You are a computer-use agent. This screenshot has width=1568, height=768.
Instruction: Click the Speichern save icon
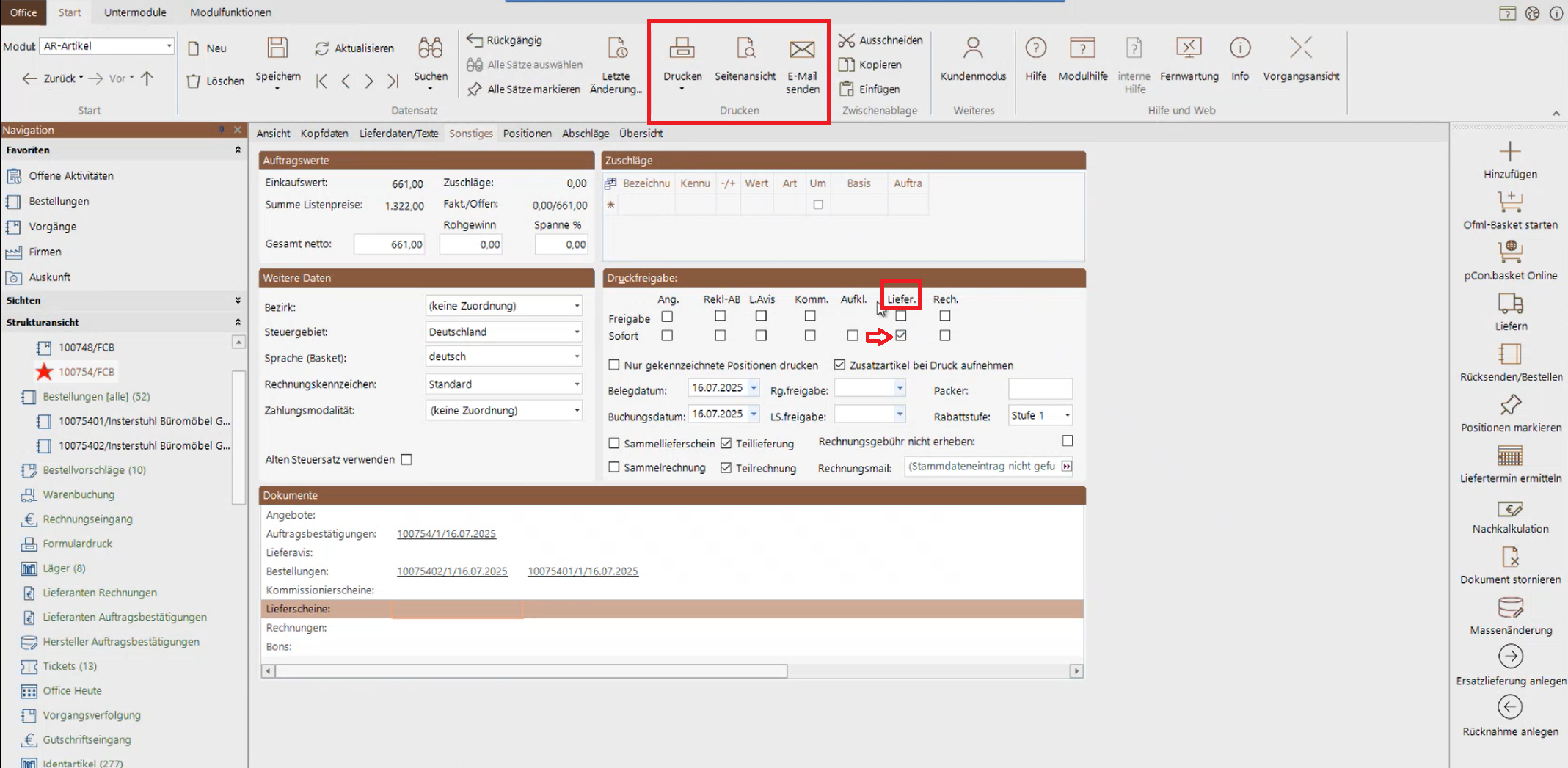click(x=277, y=48)
